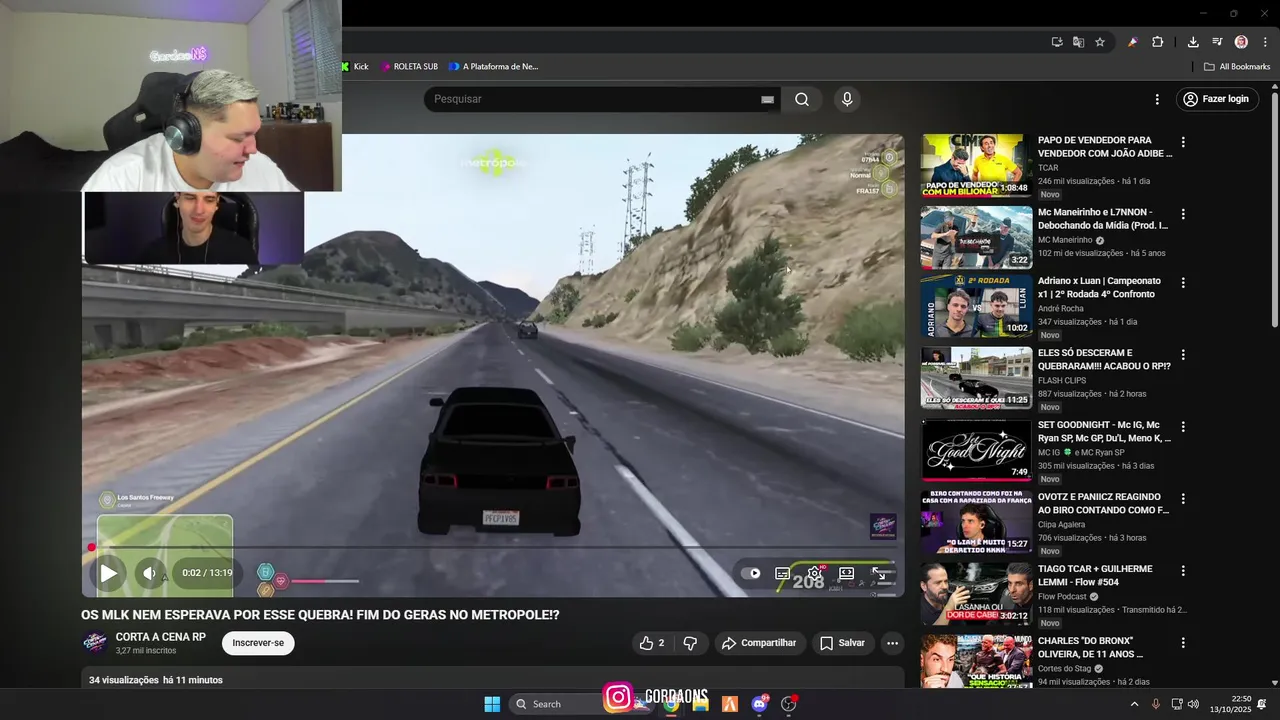Mute the video with speaker icon

coord(149,573)
